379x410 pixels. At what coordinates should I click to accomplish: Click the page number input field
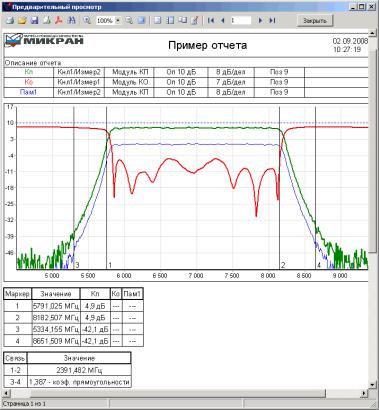(241, 21)
